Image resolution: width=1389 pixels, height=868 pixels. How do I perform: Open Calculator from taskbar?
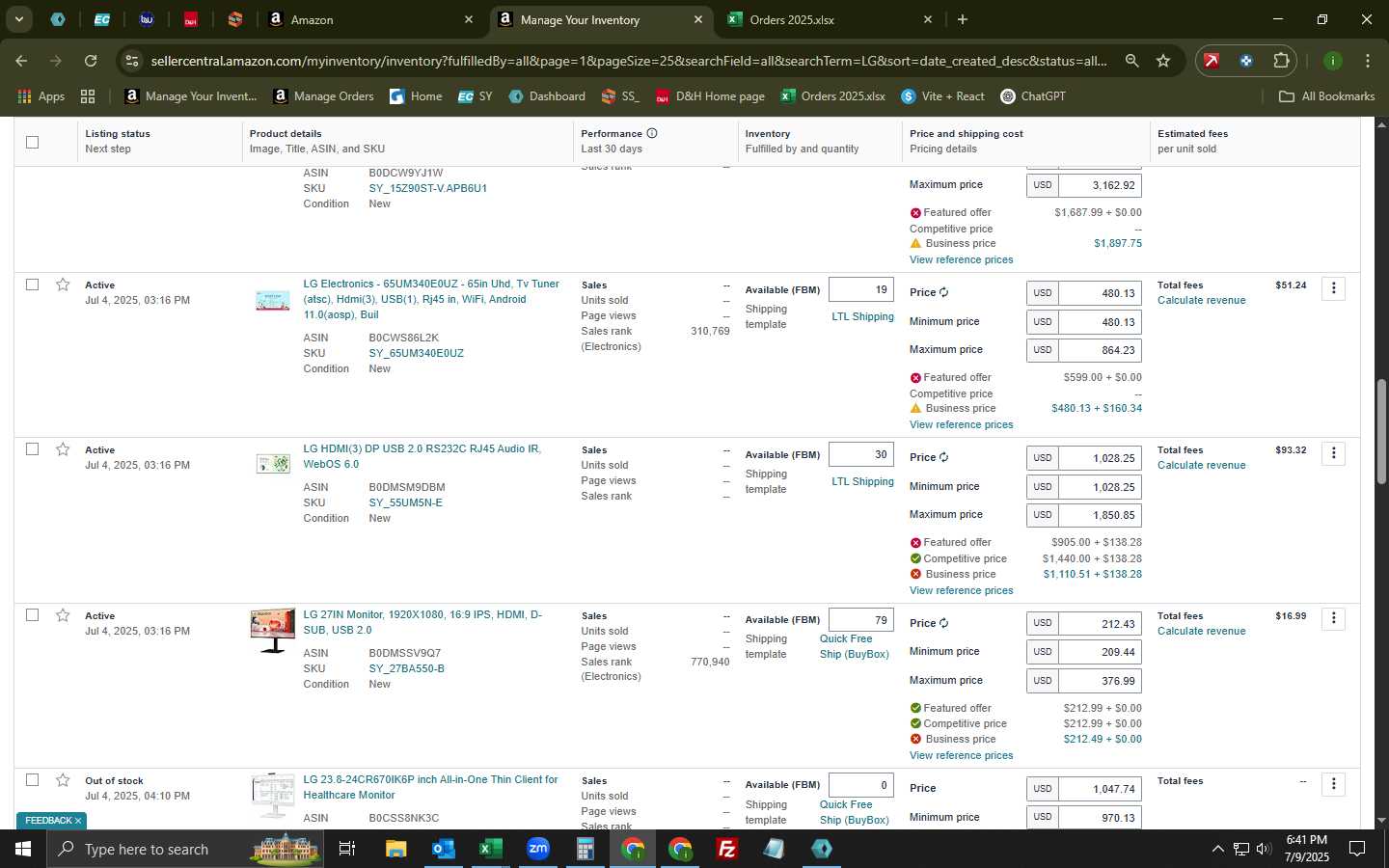585,849
